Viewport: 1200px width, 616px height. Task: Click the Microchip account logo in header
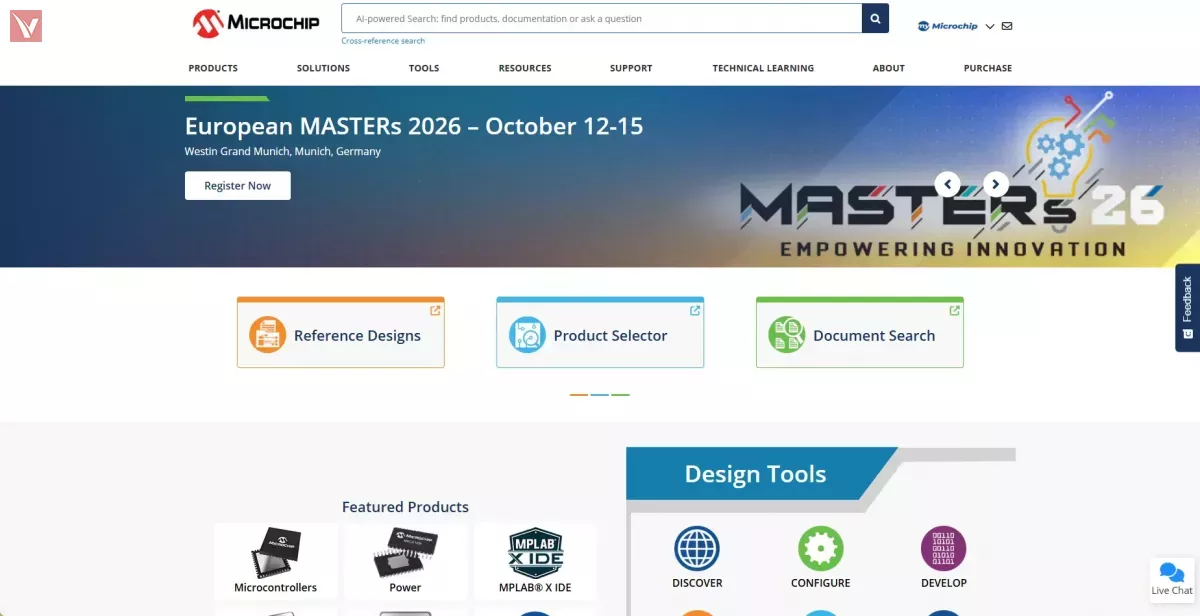(x=948, y=26)
